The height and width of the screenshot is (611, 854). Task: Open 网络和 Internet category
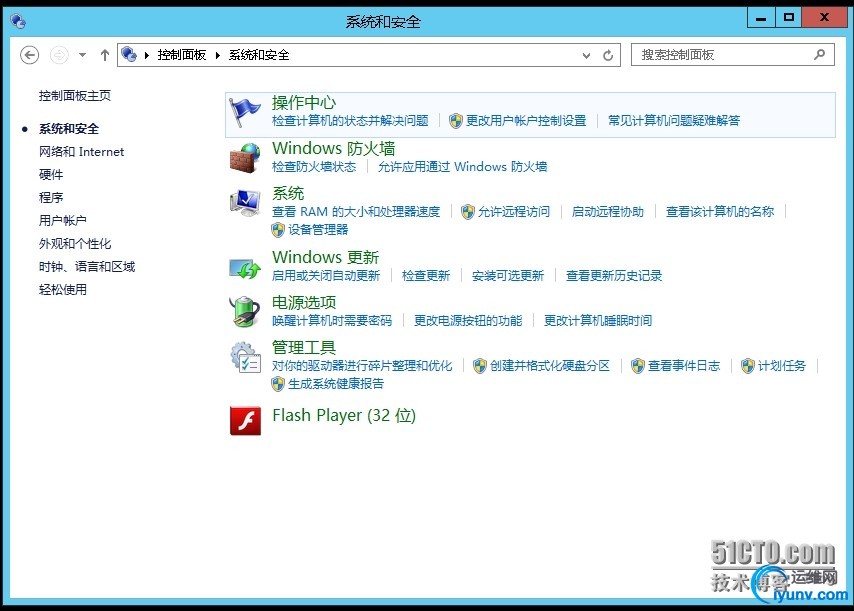tap(81, 152)
